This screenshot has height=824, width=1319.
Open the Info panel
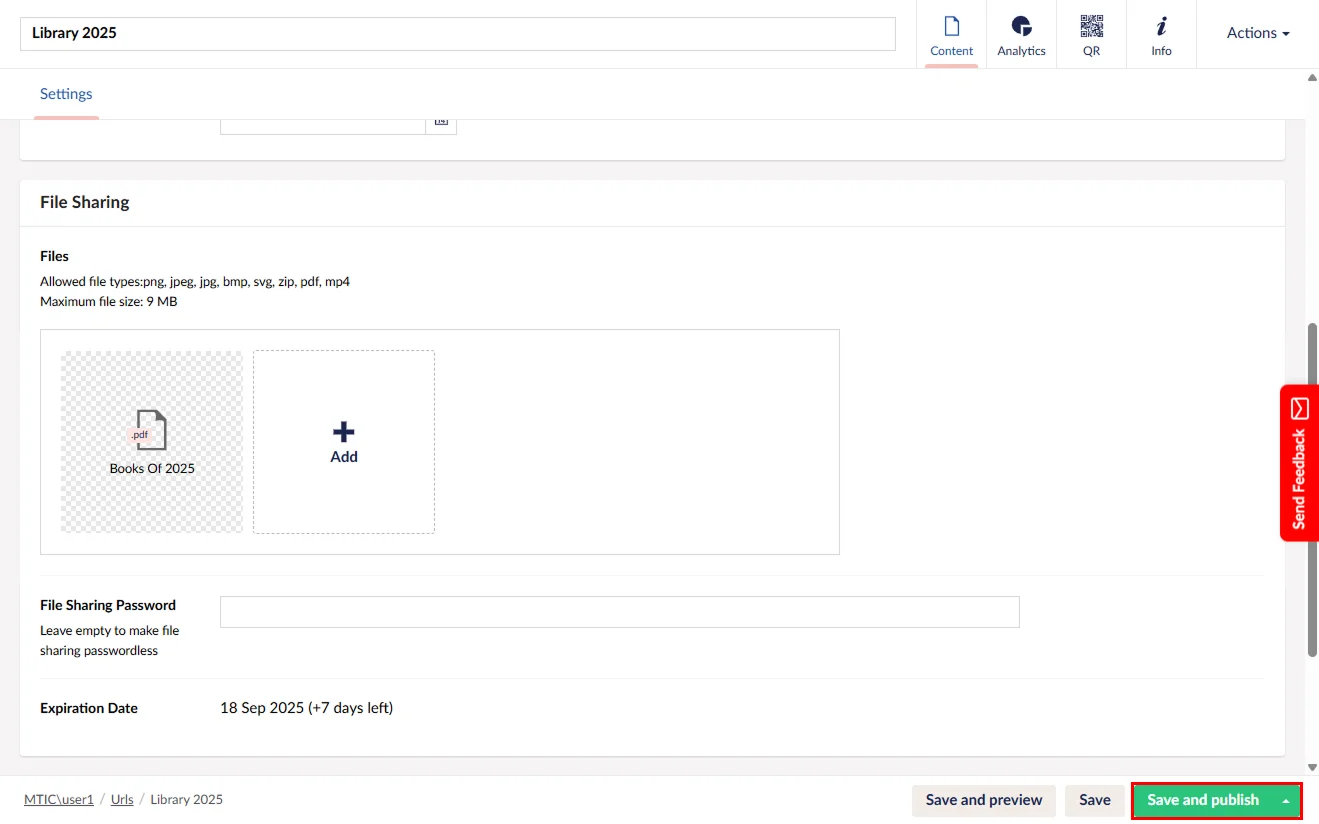pos(1161,35)
